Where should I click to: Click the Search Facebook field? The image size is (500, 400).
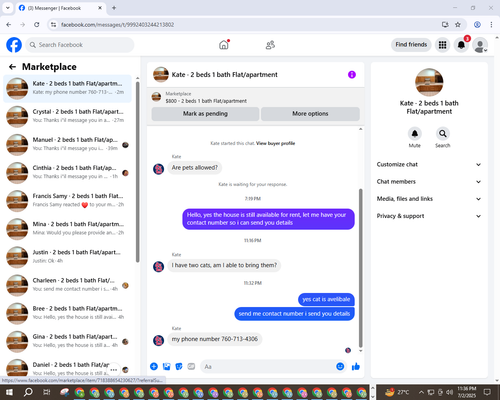pos(80,45)
